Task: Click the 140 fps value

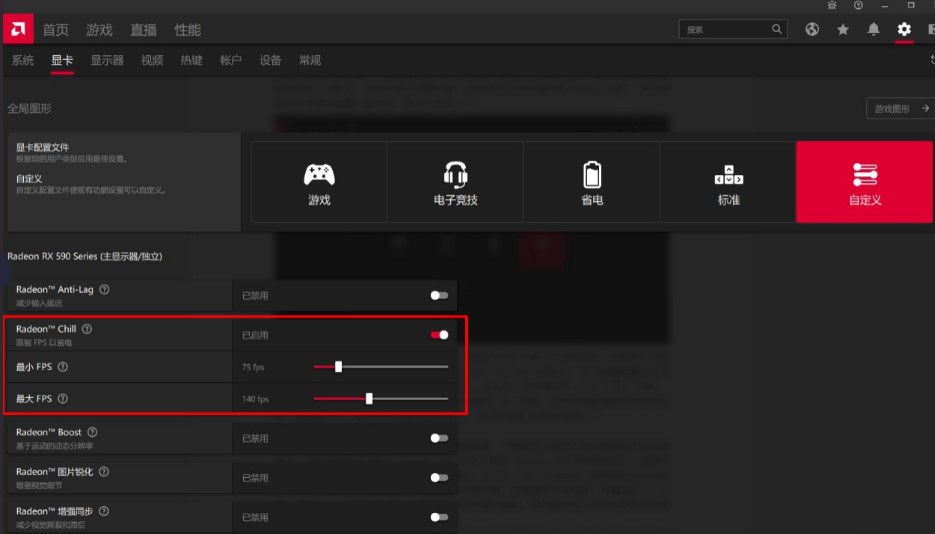Action: click(255, 399)
